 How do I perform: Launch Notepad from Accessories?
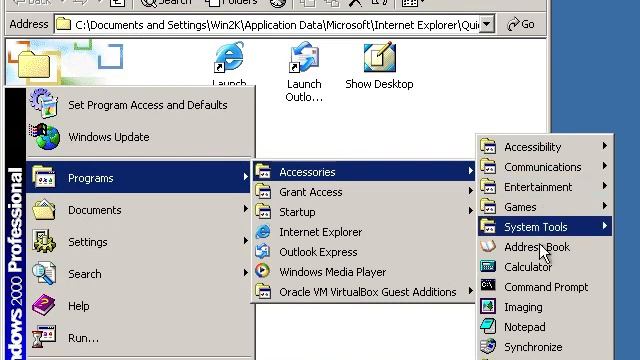tap(545, 327)
